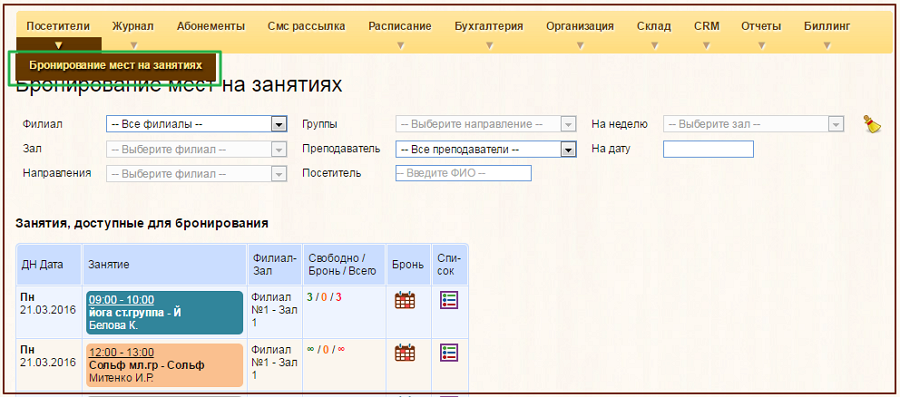Screen dimensions: 900x397
Task: Click the Занятие column header
Action: click(165, 264)
